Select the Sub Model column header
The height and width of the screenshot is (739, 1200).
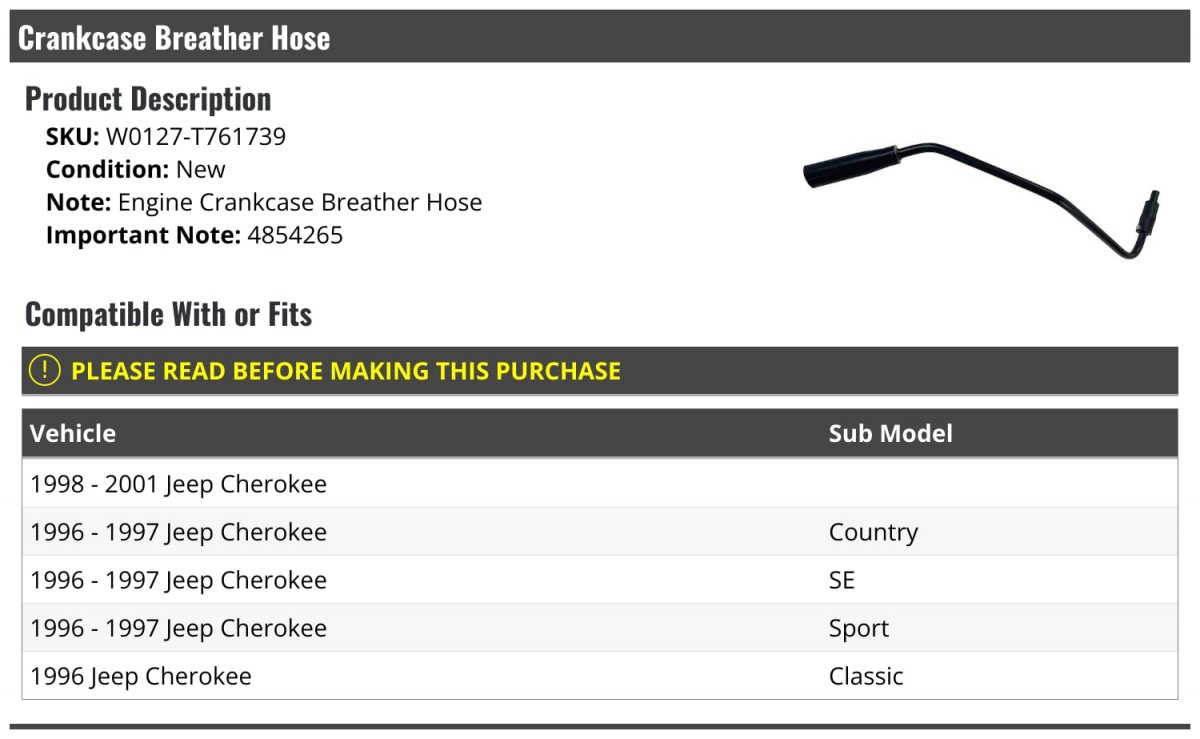click(890, 433)
